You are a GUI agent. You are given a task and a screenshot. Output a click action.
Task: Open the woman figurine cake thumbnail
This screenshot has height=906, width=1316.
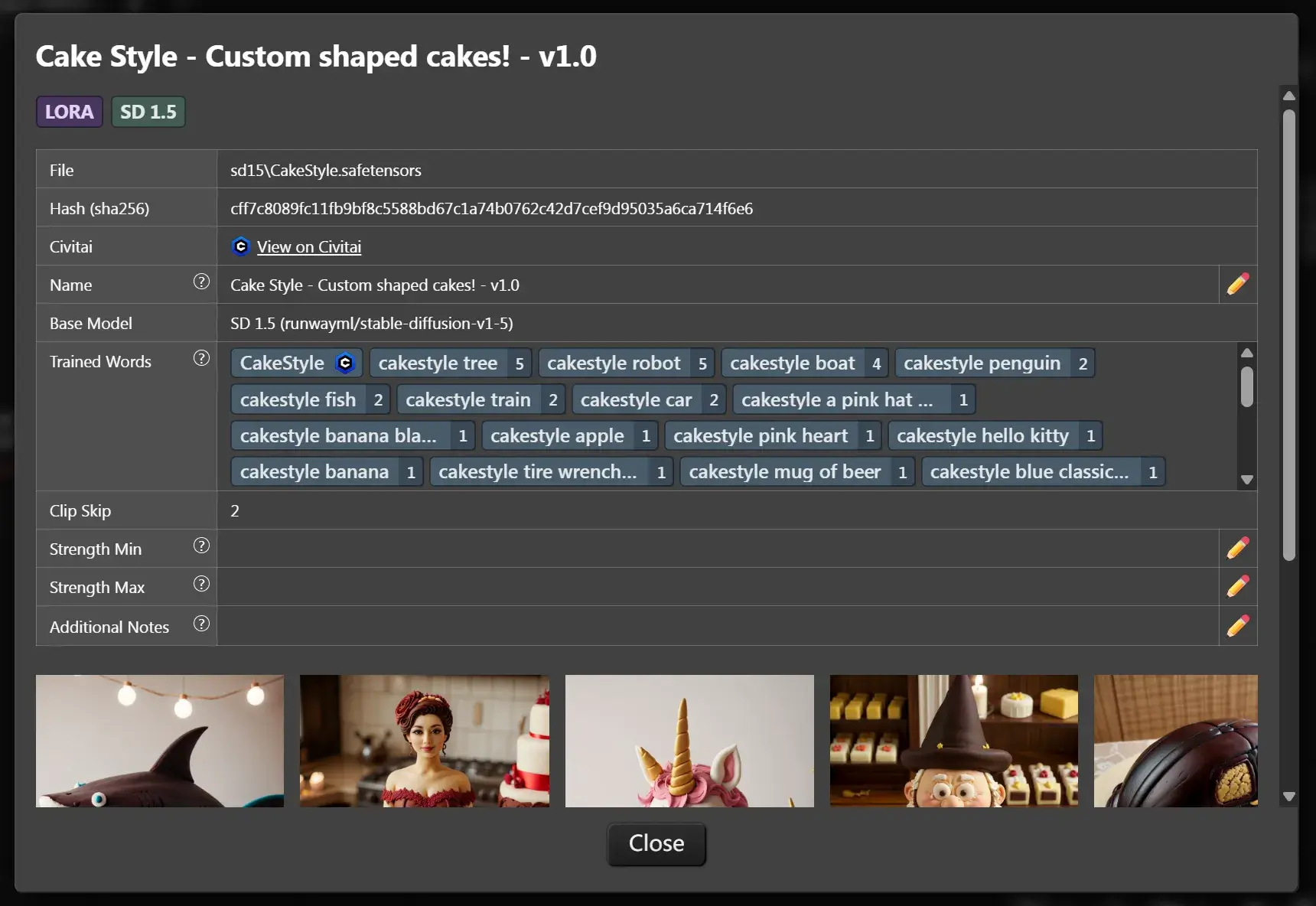(x=425, y=741)
